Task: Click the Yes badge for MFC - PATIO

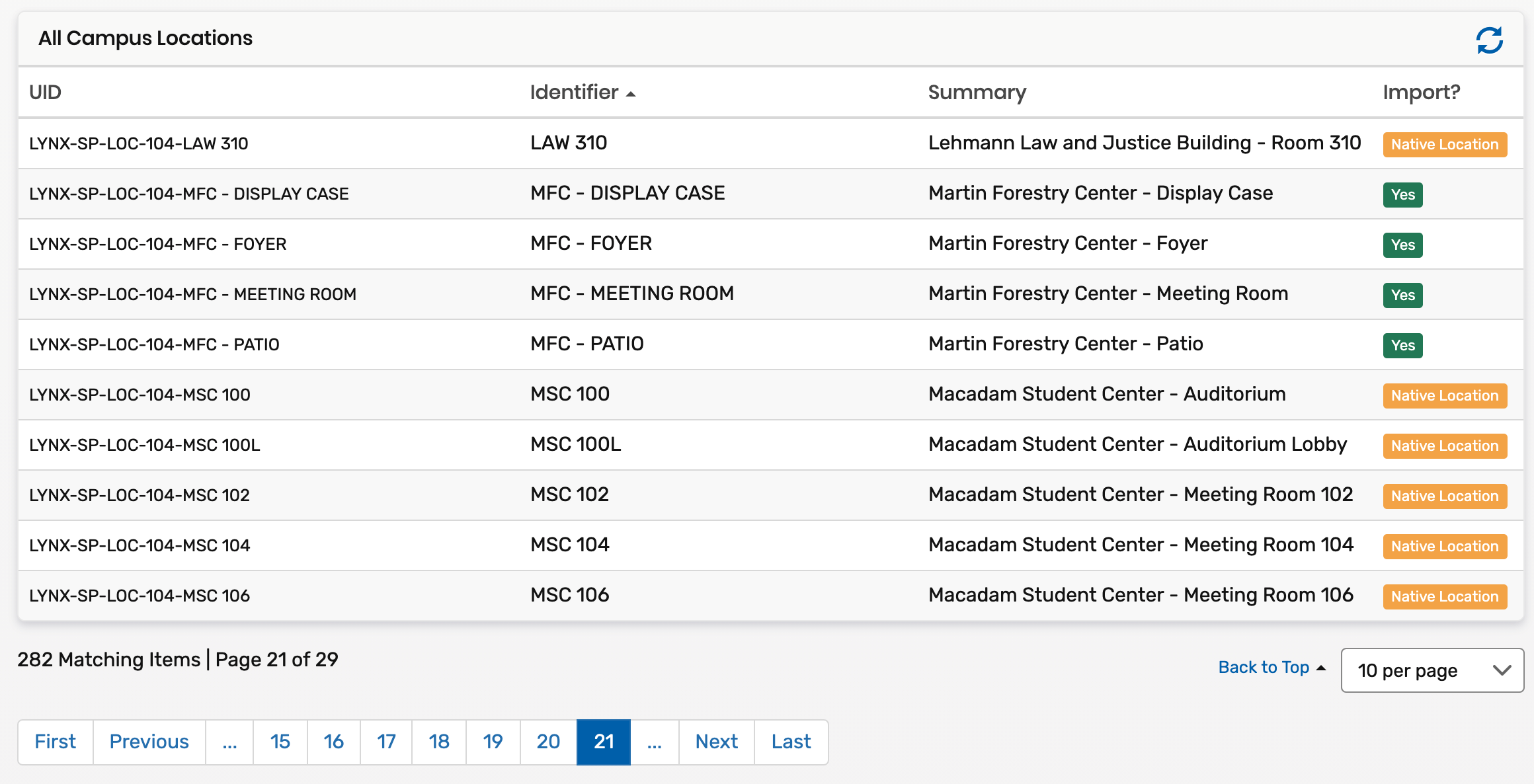Action: pos(1402,345)
